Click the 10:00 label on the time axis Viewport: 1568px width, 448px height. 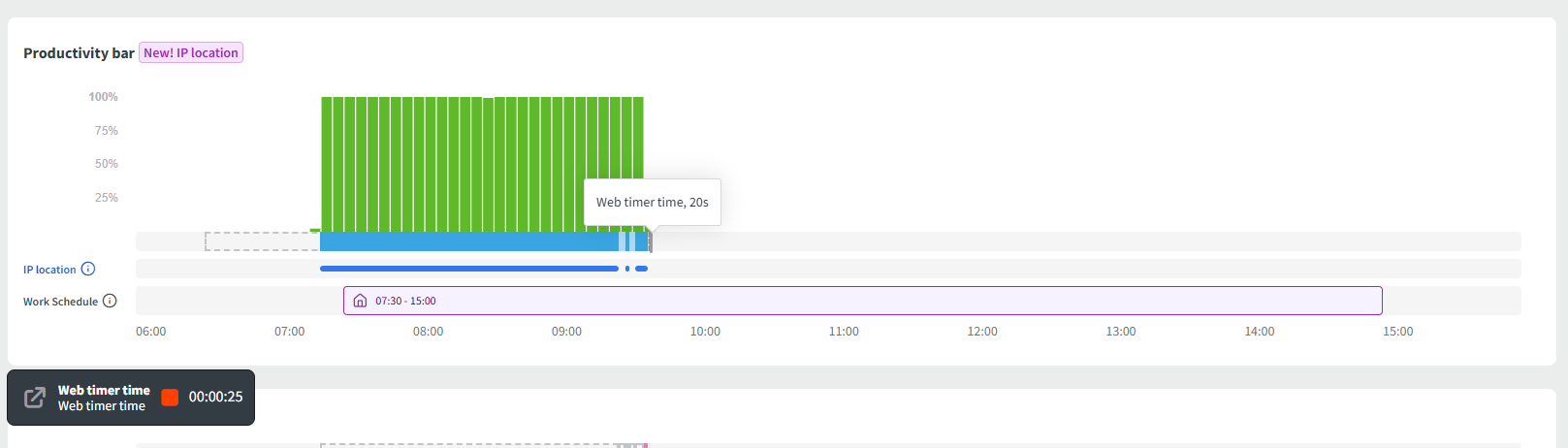click(705, 332)
